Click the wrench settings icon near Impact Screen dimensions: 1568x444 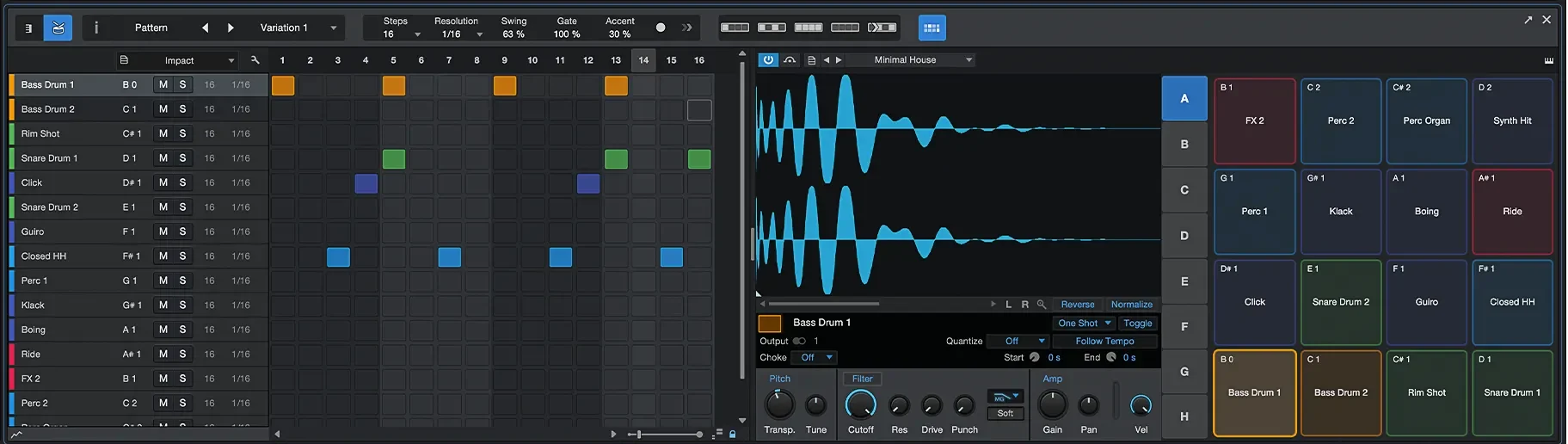click(x=255, y=60)
